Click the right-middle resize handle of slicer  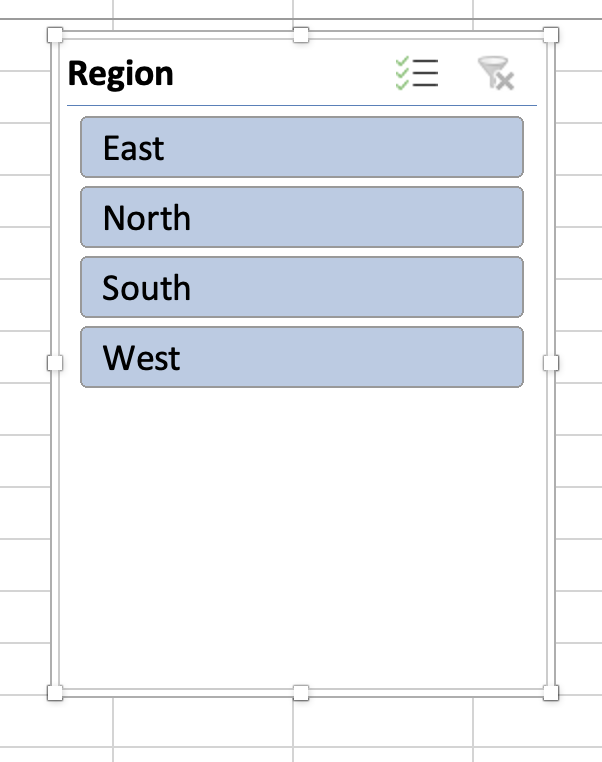[x=549, y=363]
